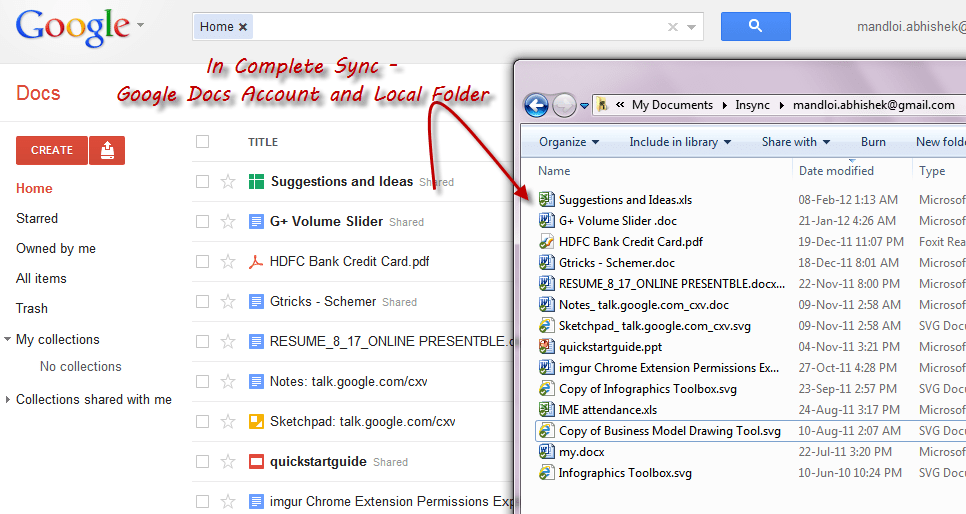Click the green spreadsheet icon of Suggestions and Ideas
Image resolution: width=966 pixels, height=514 pixels.
[256, 182]
